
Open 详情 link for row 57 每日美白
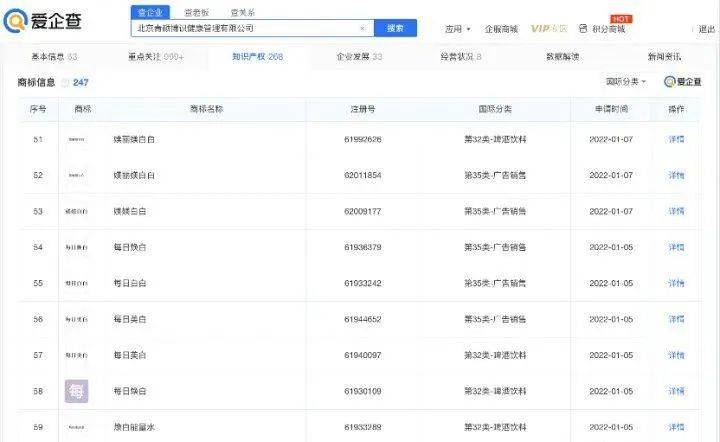(676, 355)
